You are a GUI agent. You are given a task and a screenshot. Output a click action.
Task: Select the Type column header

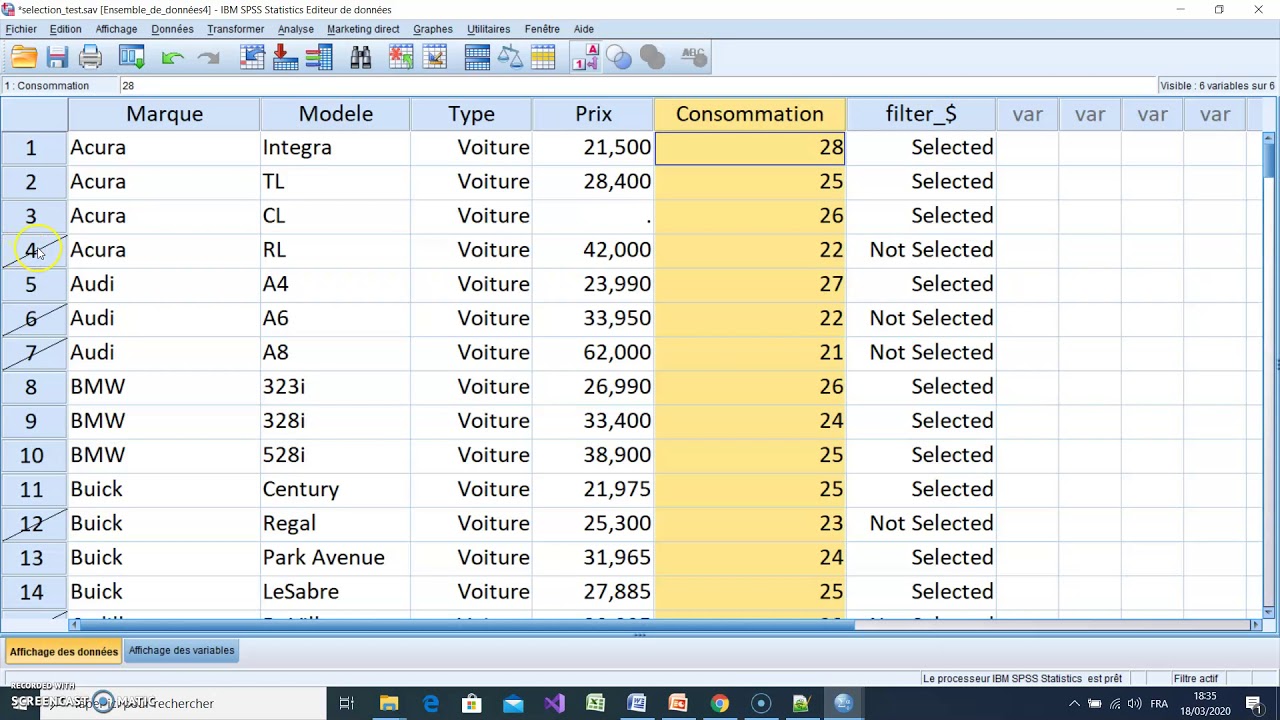471,114
